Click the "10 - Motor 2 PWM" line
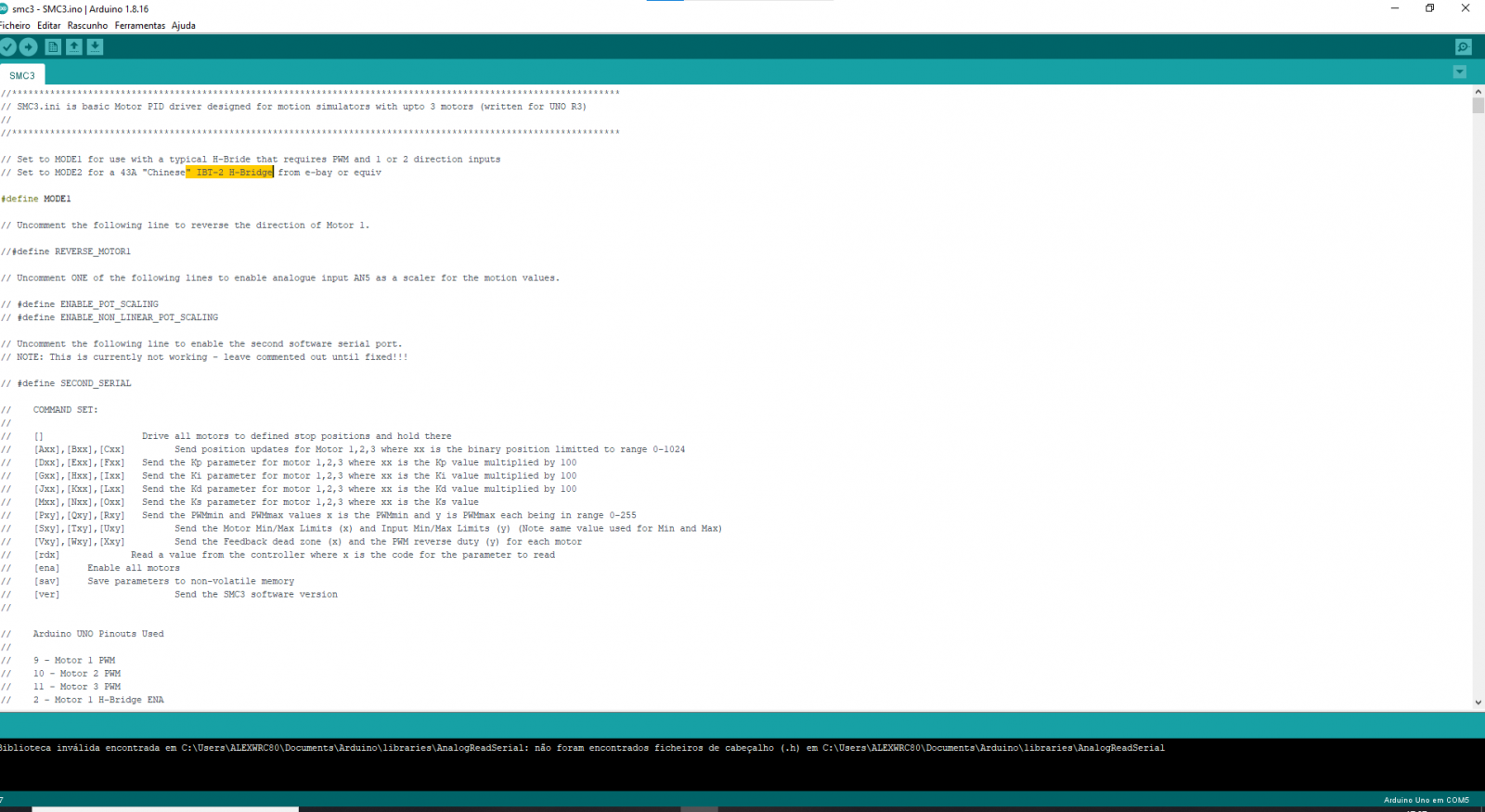The width and height of the screenshot is (1485, 812). [61, 674]
